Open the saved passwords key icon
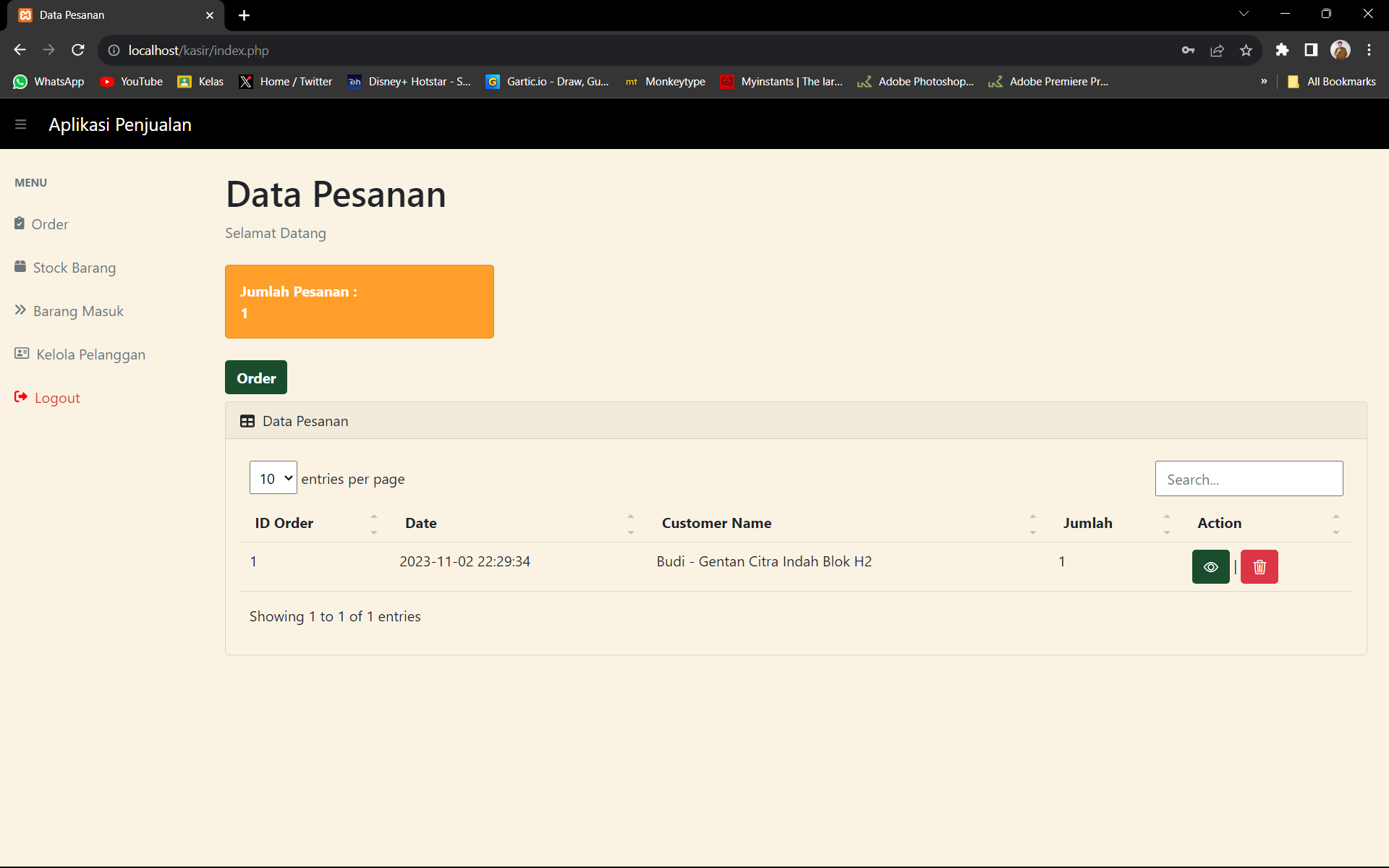 point(1188,50)
